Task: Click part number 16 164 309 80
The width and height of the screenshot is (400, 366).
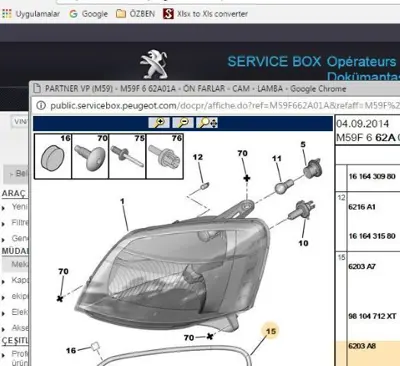Action: (x=372, y=176)
